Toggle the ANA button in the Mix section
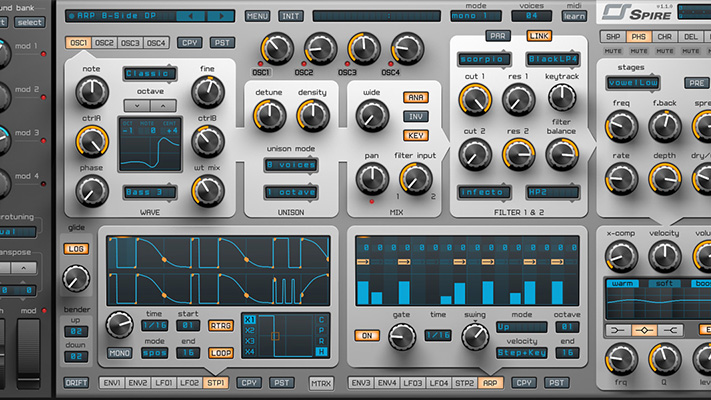The image size is (711, 400). pyautogui.click(x=415, y=97)
